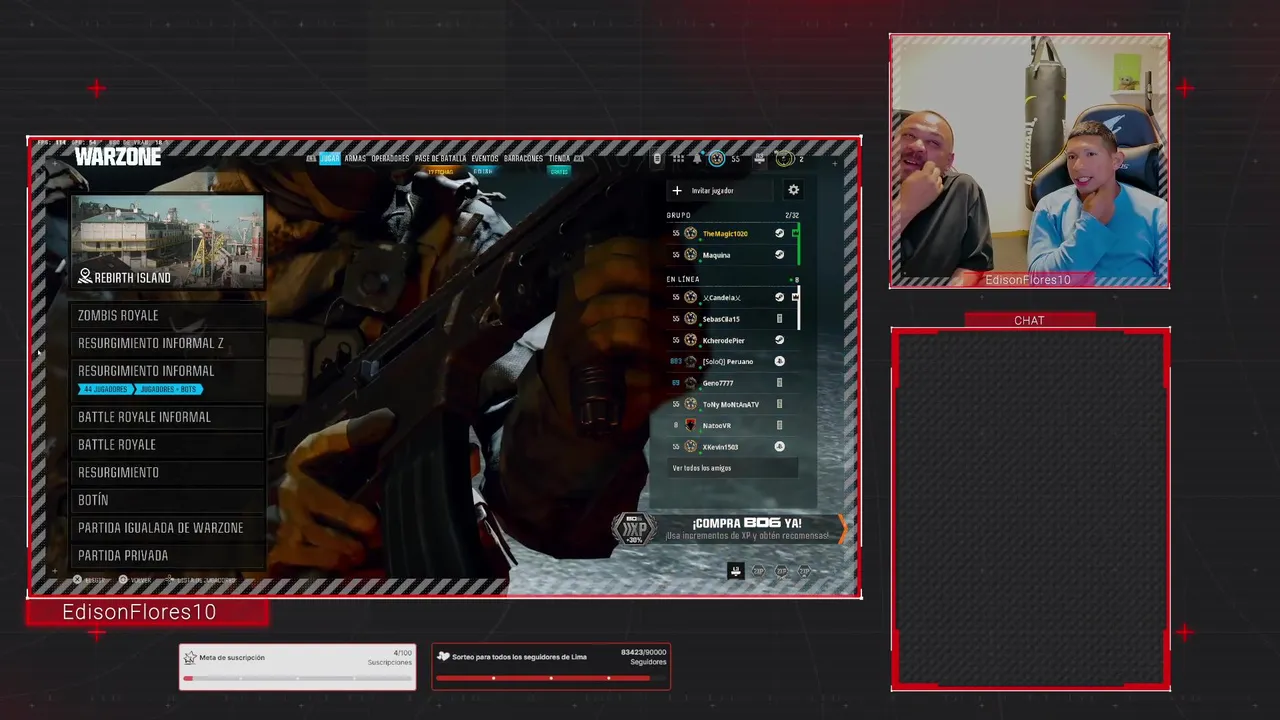The image size is (1280, 720).
Task: Click the ¡COMPRA BO6 YA! banner
Action: click(x=730, y=528)
